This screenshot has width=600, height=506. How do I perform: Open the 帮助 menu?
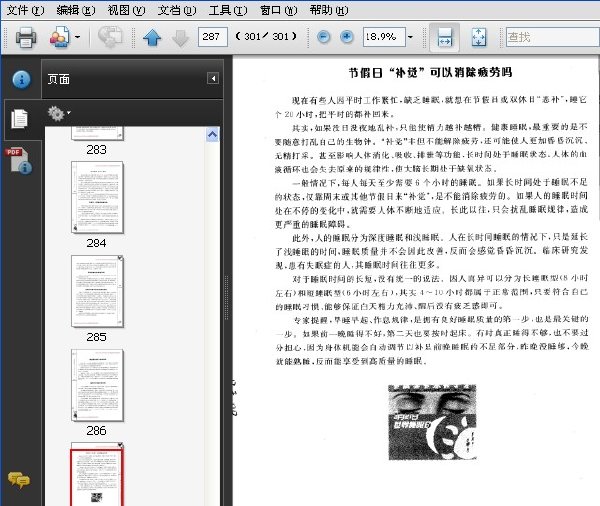point(329,10)
